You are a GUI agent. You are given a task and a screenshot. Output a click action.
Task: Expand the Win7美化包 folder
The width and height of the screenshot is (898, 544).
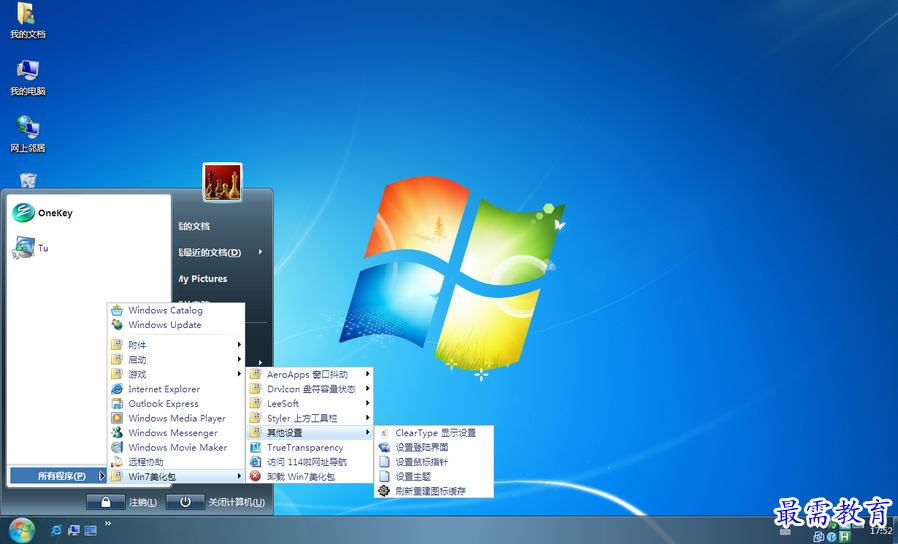click(x=176, y=476)
